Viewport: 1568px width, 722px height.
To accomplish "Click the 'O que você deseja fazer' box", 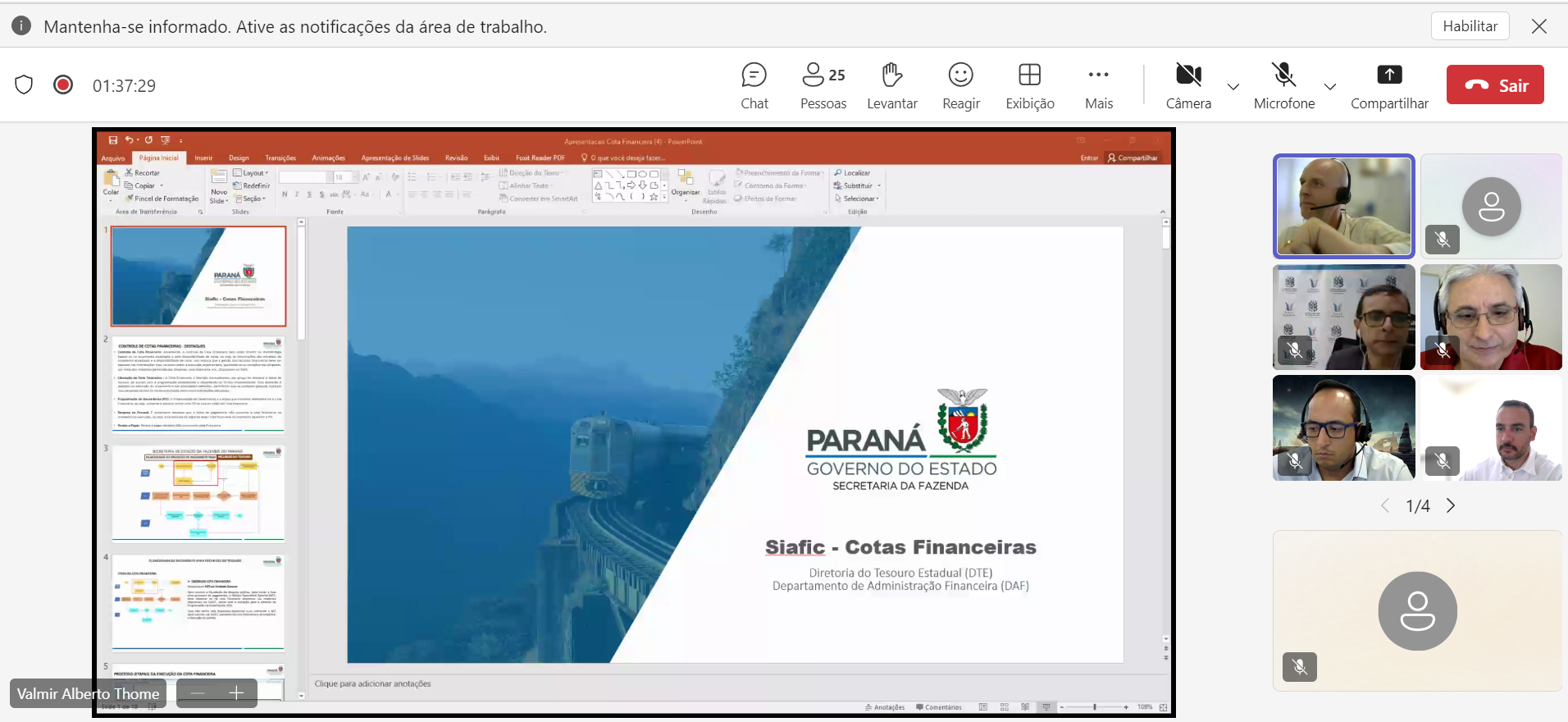I will (x=623, y=158).
